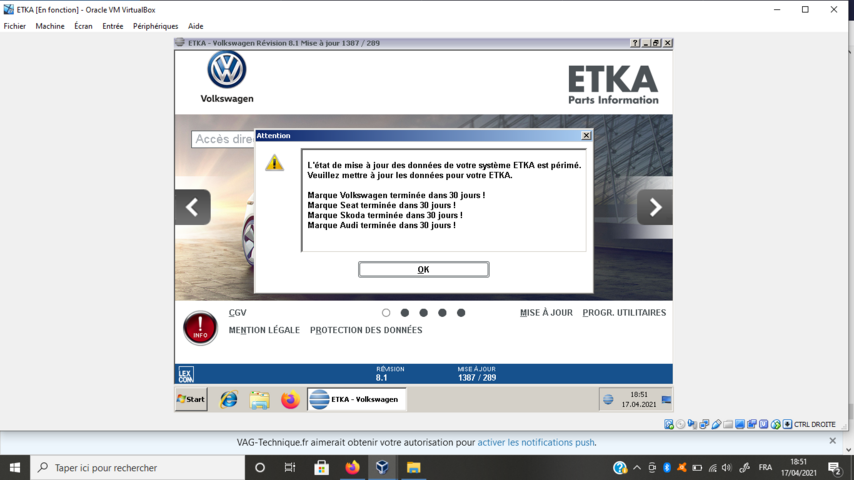Click VirtualBox hard disk activity icon
Screen dimensions: 854x480
(669, 424)
